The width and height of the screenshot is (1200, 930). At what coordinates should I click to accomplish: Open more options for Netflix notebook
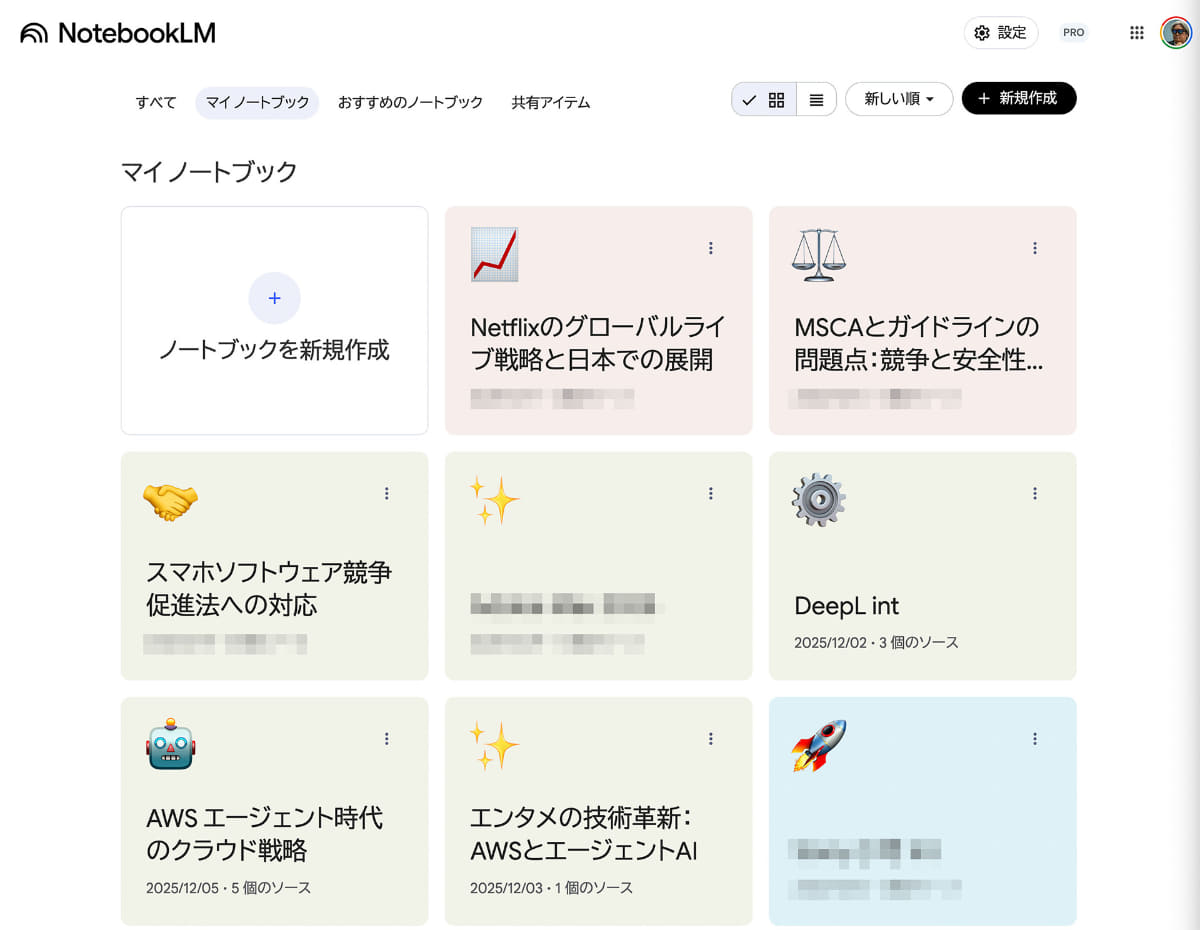point(711,248)
